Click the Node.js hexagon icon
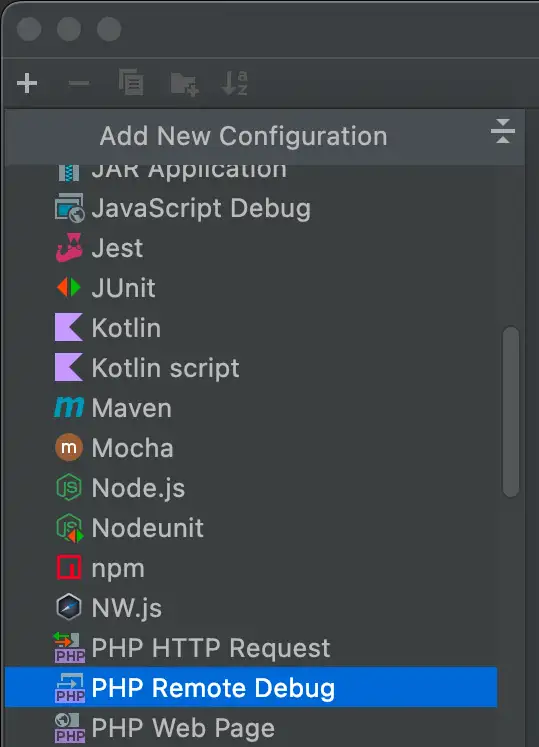Image resolution: width=539 pixels, height=747 pixels. point(69,487)
